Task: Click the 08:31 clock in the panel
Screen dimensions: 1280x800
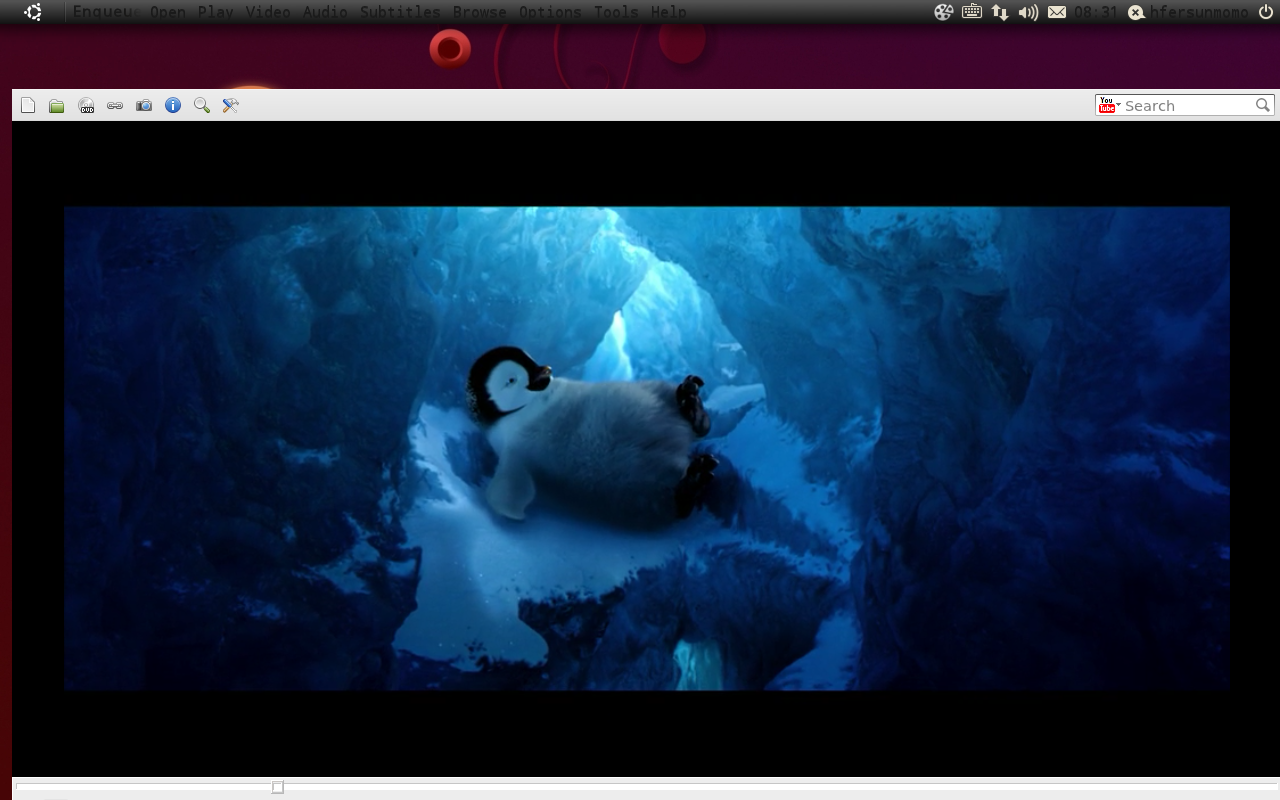Action: click(1096, 12)
